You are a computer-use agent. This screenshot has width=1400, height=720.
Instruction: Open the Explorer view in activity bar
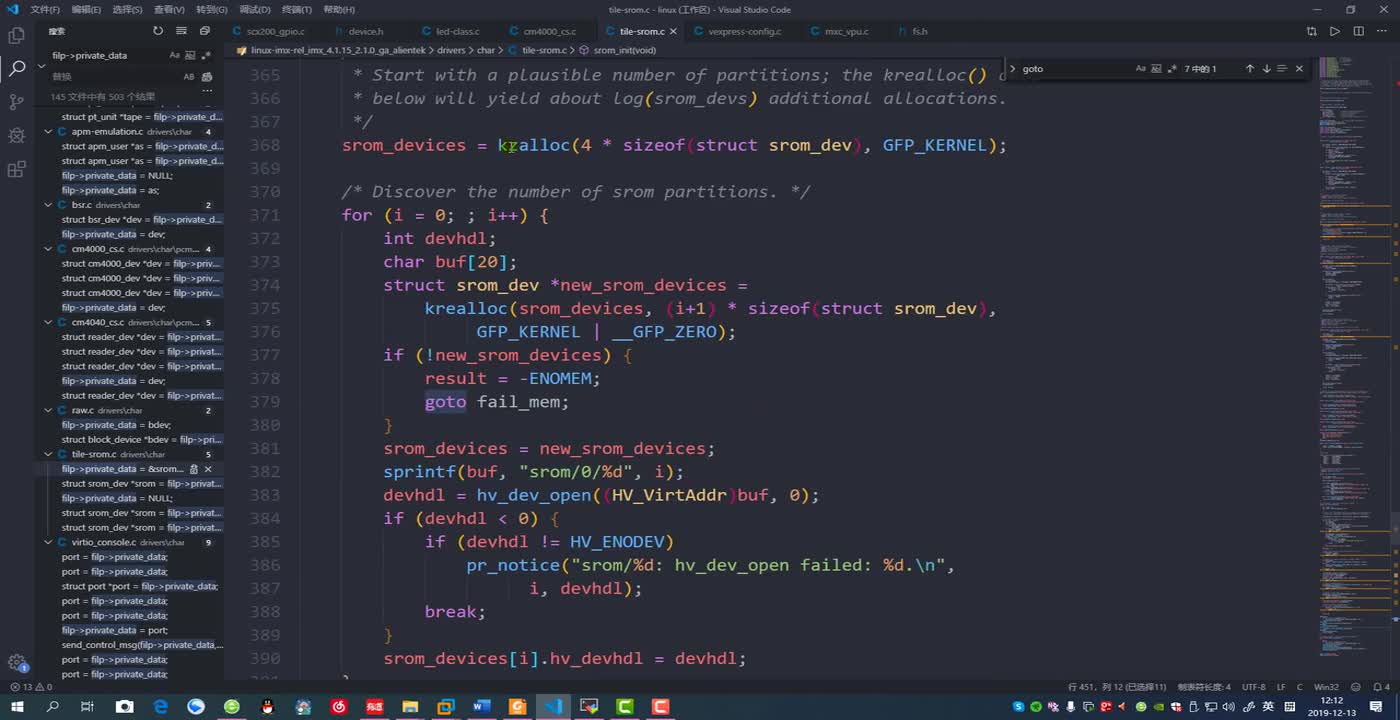16,35
